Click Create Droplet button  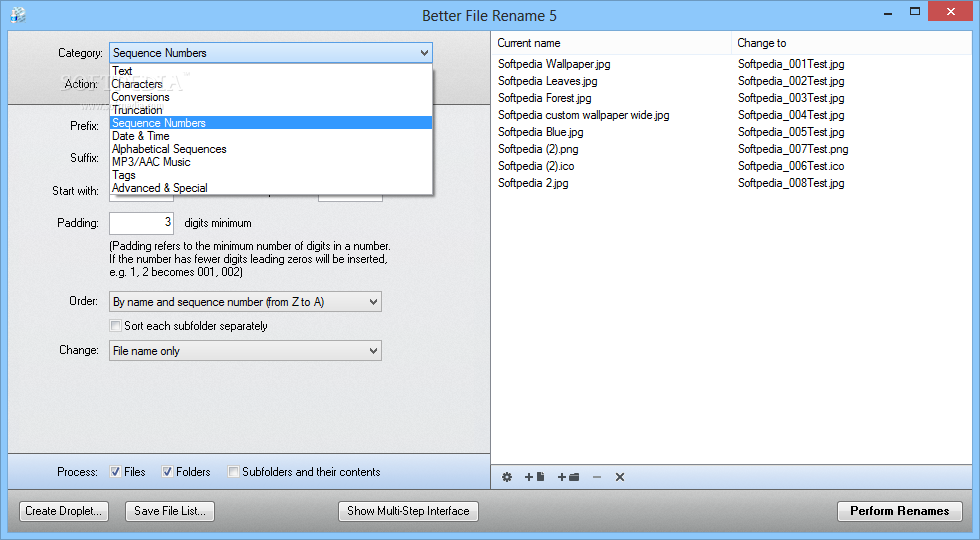[64, 511]
